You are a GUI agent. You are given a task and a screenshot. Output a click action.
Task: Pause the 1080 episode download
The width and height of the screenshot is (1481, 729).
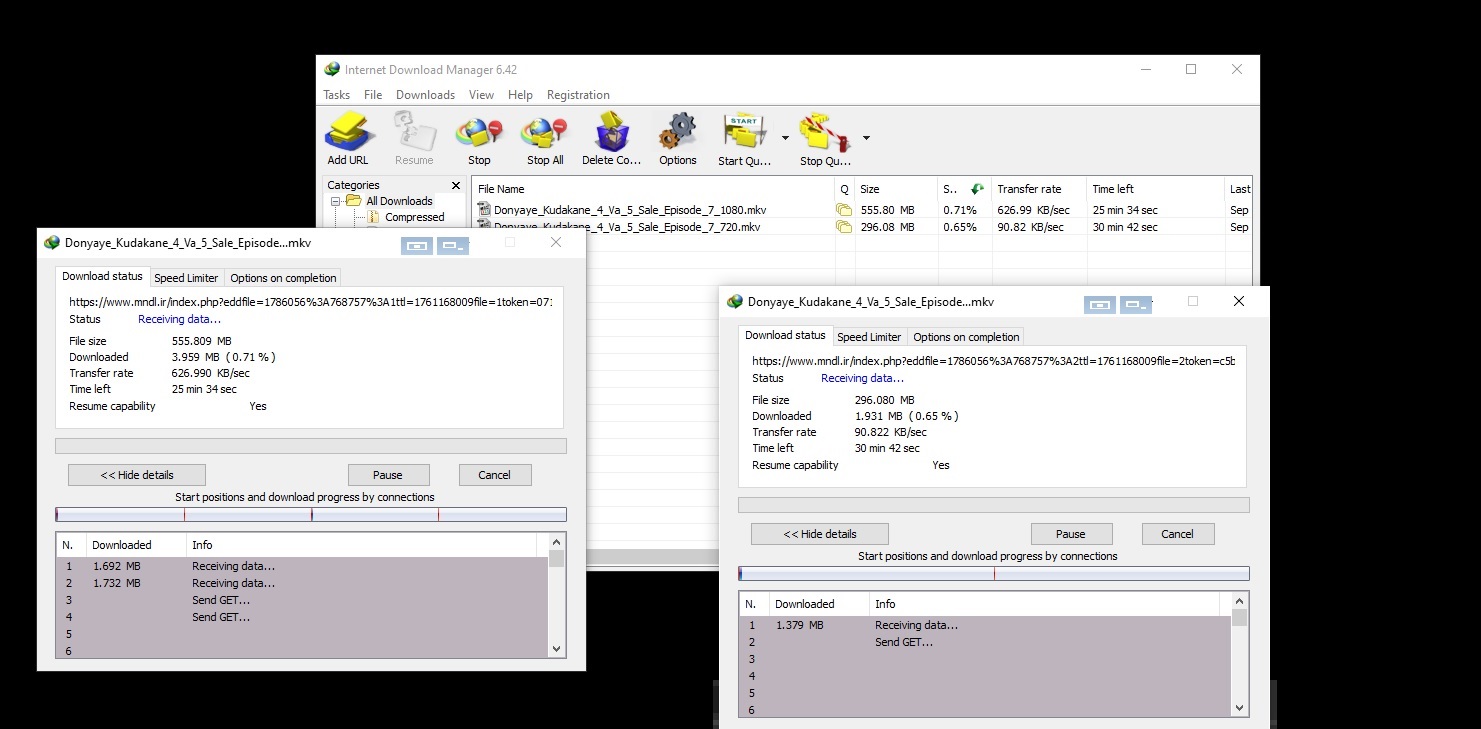[x=388, y=475]
